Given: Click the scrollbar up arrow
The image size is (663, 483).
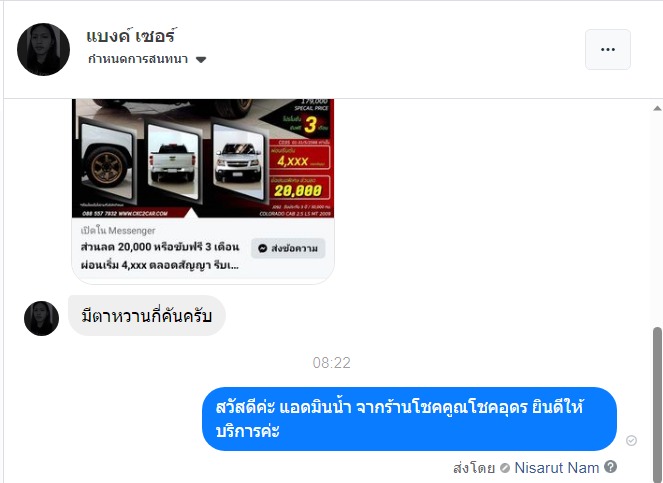Looking at the screenshot, I should 657,109.
